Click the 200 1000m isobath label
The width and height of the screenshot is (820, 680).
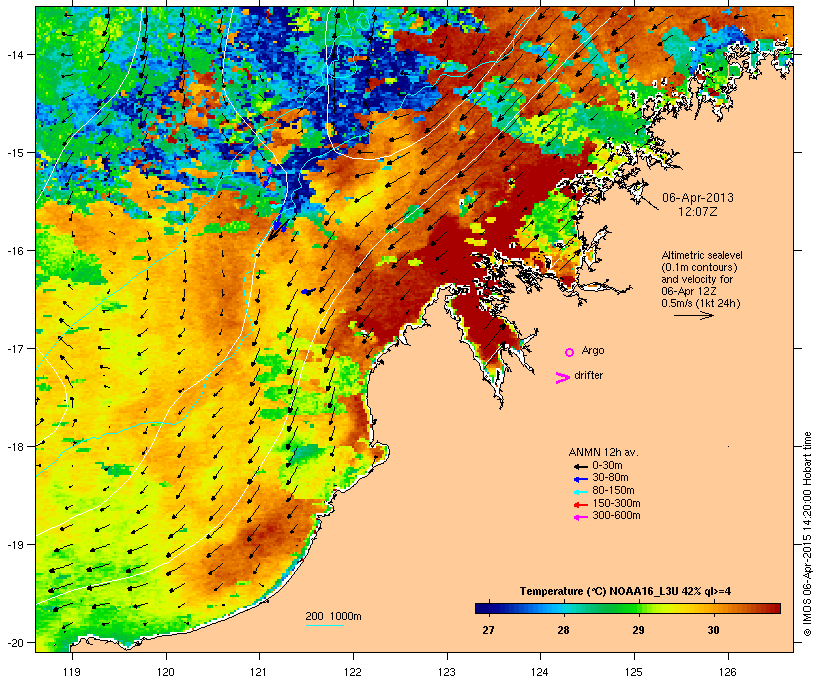[333, 617]
